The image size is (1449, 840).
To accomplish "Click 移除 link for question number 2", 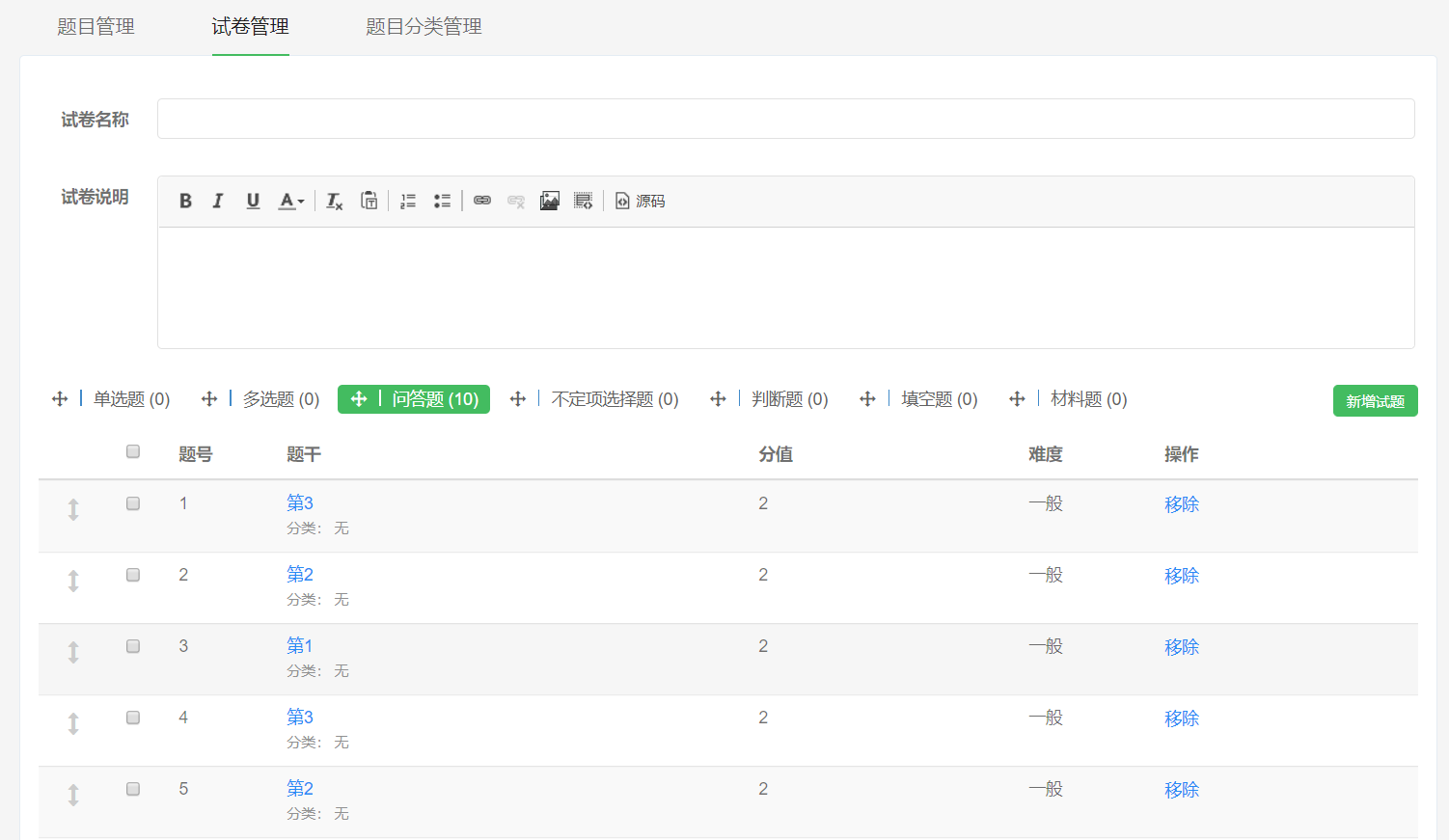I will pos(1181,576).
